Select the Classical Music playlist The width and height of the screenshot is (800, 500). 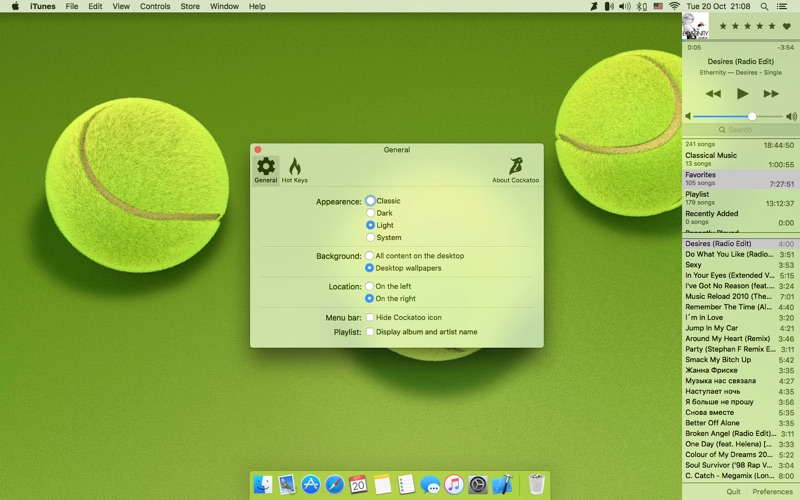pyautogui.click(x=741, y=159)
